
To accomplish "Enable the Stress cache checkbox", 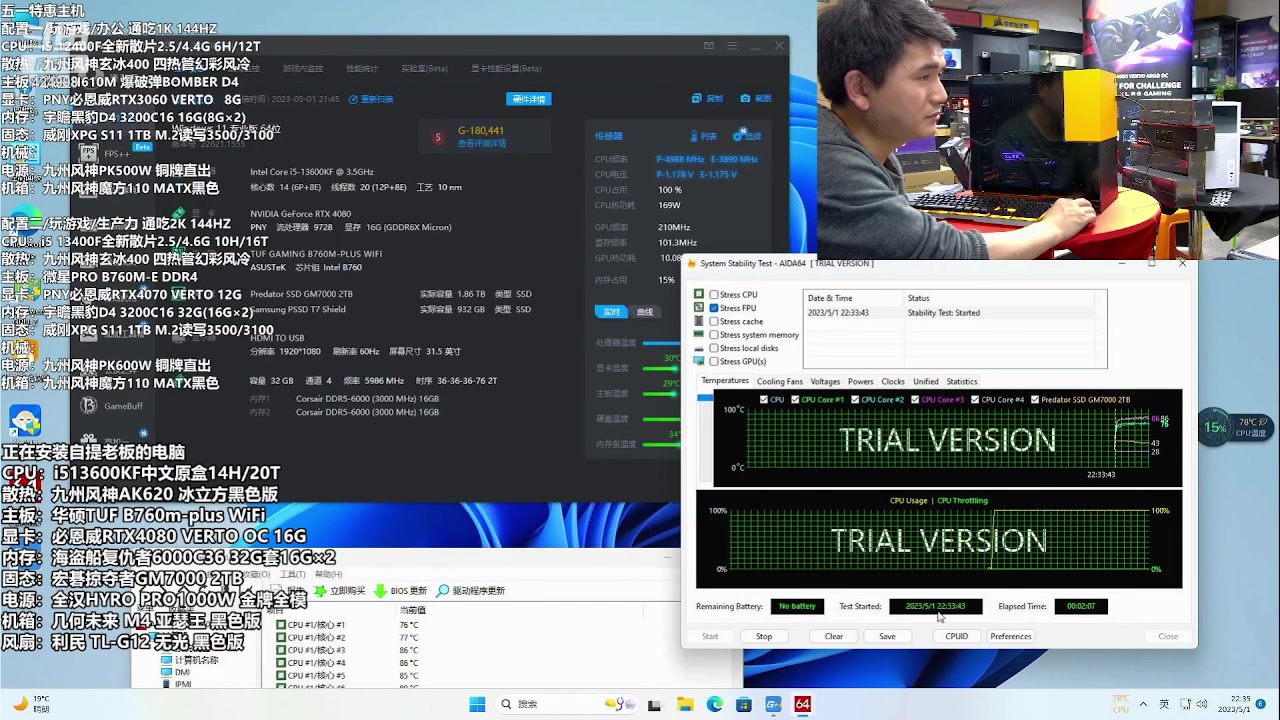I will pyautogui.click(x=714, y=322).
